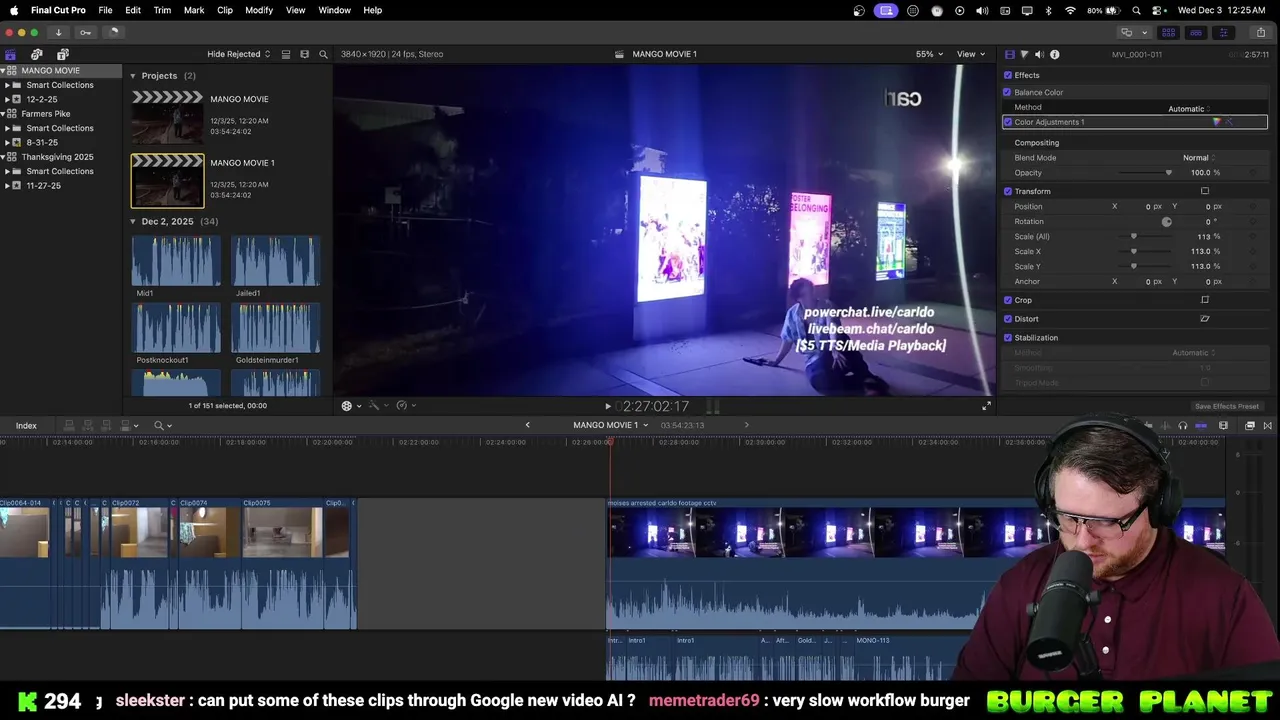Collapse the Projects section triangle
The image size is (1280, 720).
click(x=133, y=76)
